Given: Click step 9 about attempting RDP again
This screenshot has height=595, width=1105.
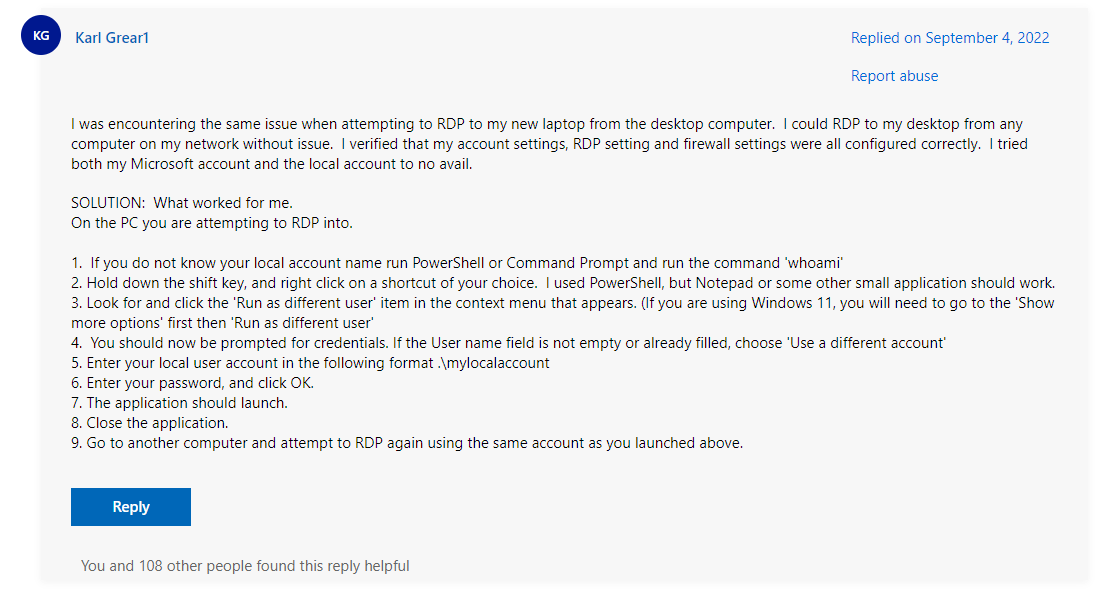Looking at the screenshot, I should (407, 443).
